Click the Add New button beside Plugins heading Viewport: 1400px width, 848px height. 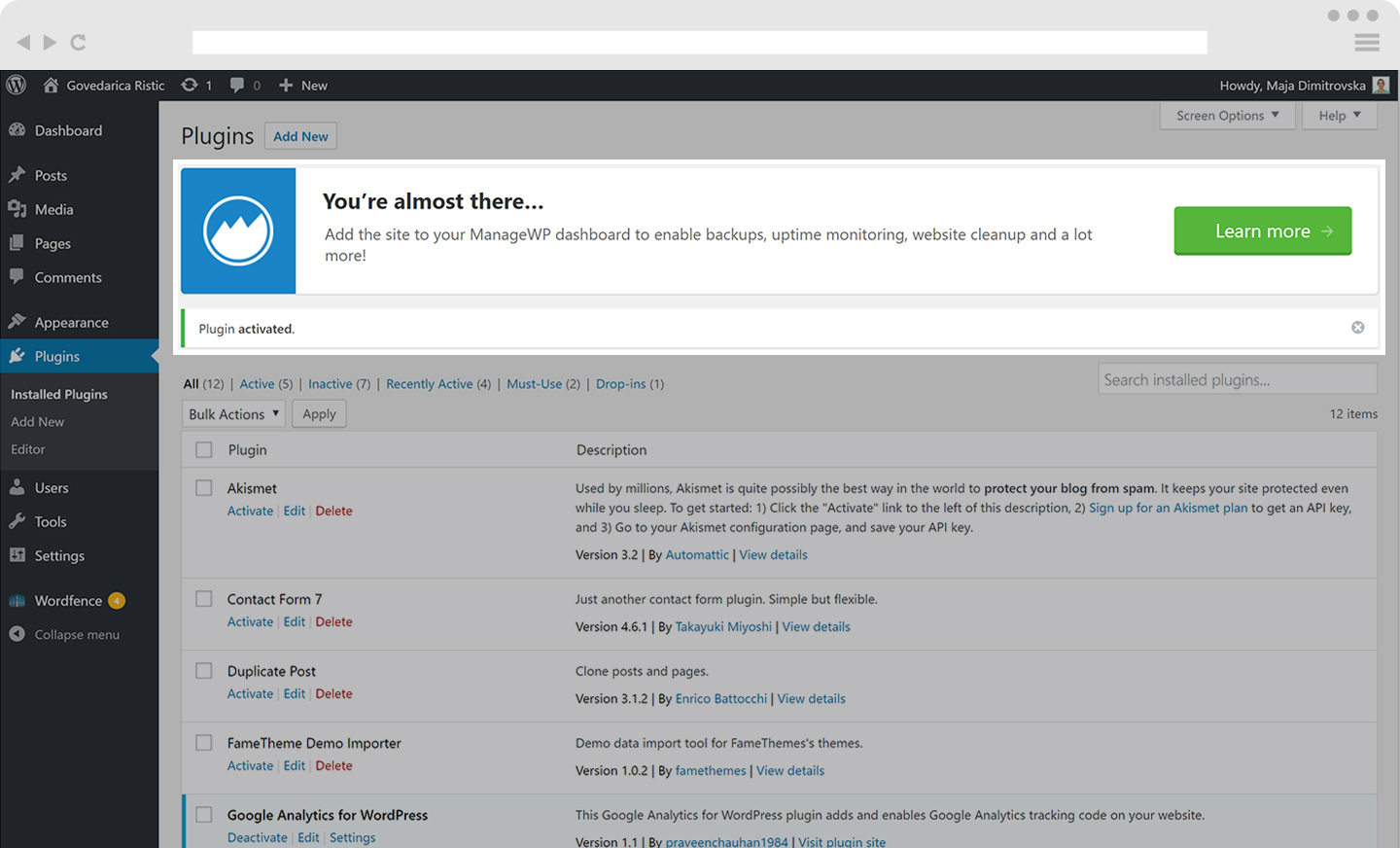click(300, 136)
